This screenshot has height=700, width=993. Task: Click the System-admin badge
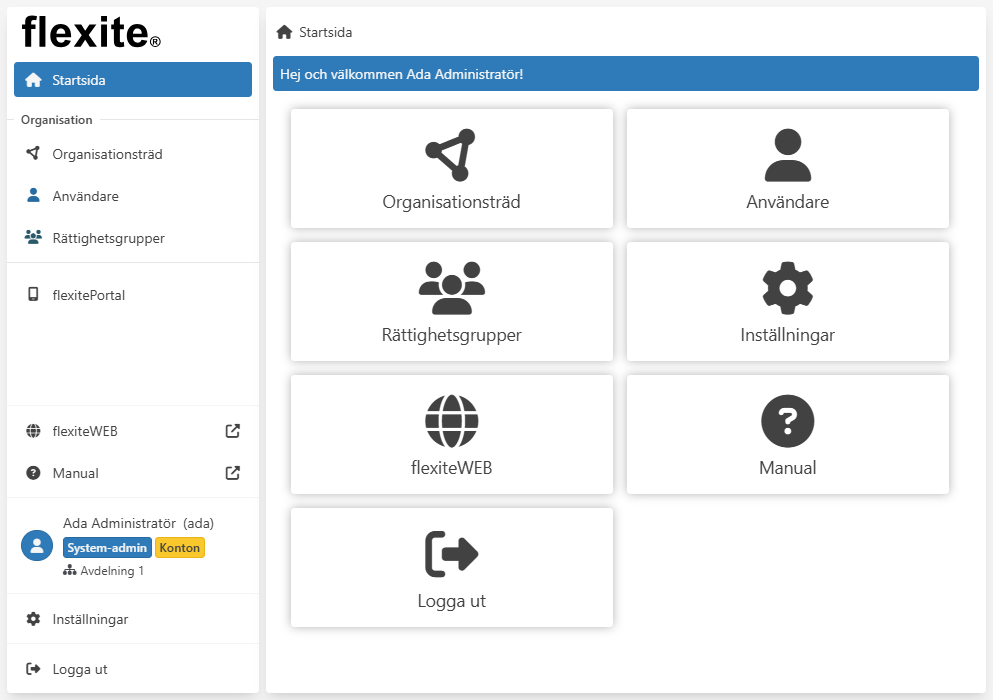(107, 548)
